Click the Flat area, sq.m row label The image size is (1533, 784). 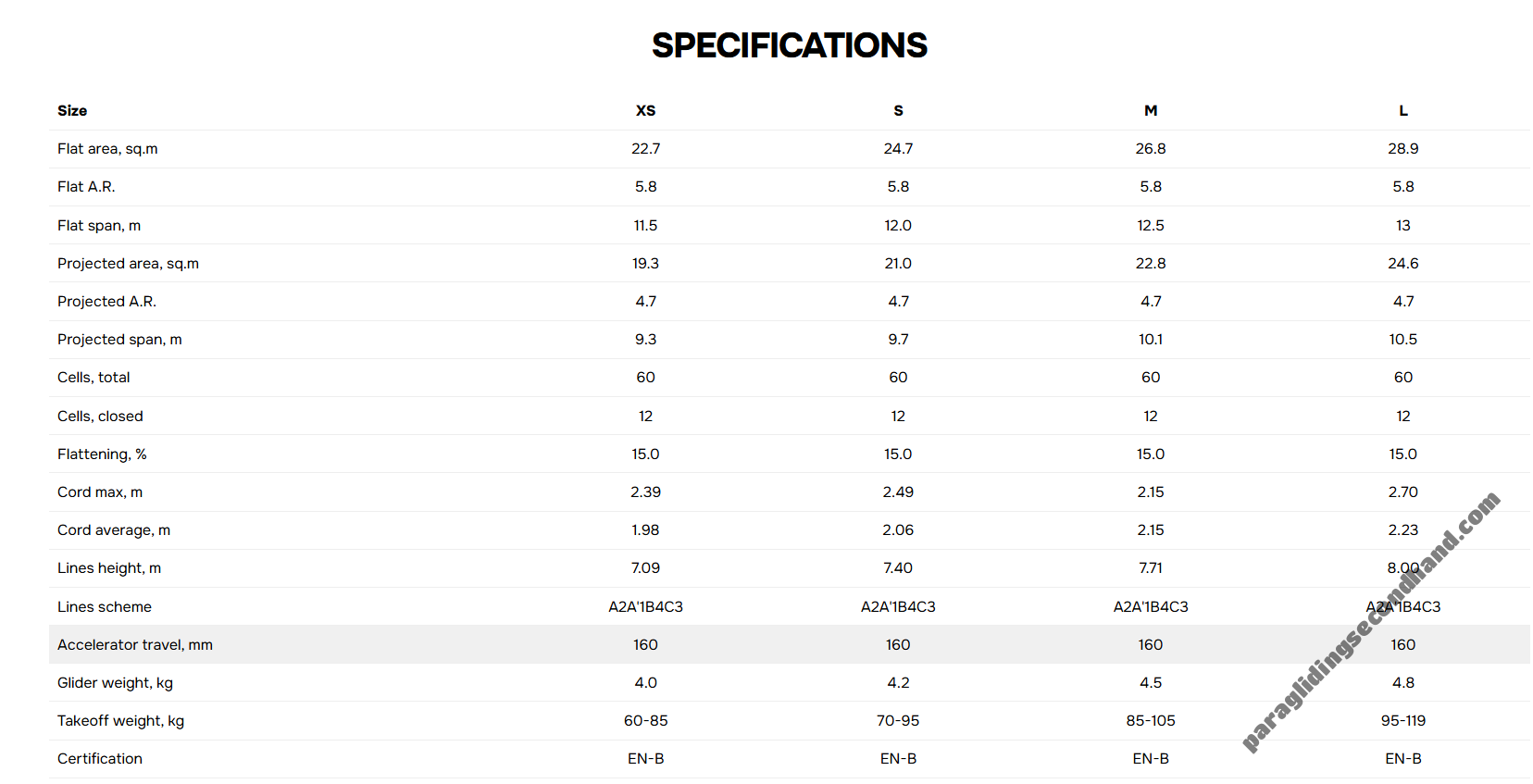pos(107,149)
